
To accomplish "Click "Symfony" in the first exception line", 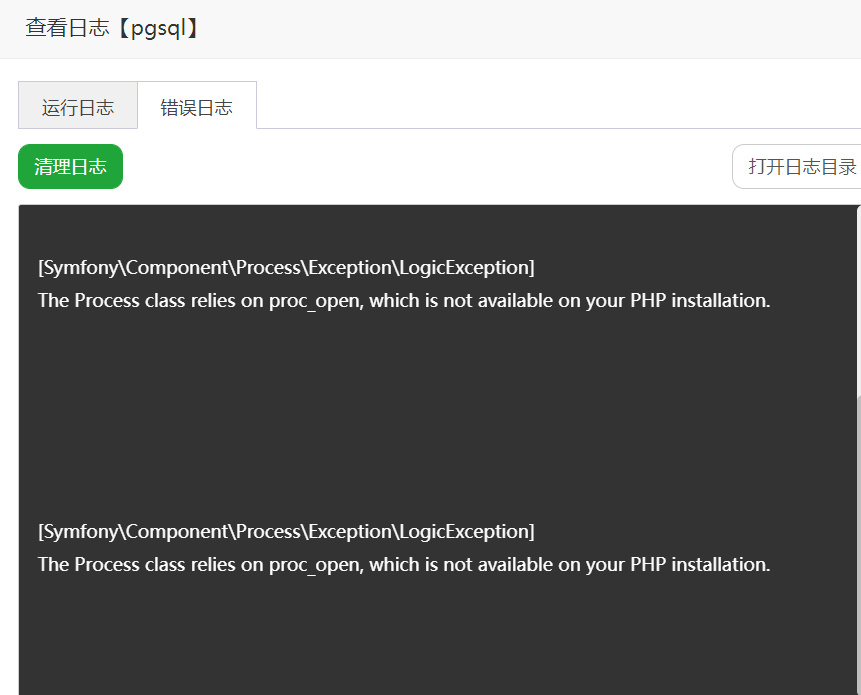I will coord(80,268).
